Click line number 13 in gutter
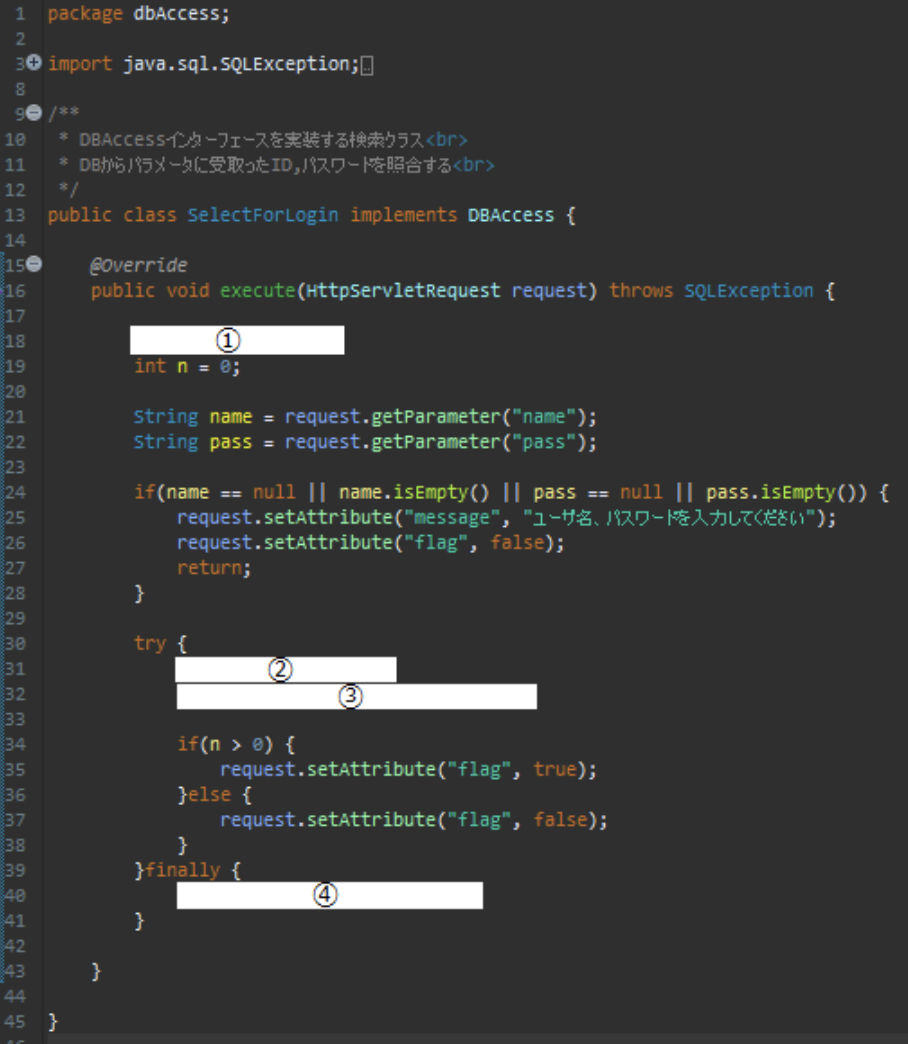 [15, 215]
